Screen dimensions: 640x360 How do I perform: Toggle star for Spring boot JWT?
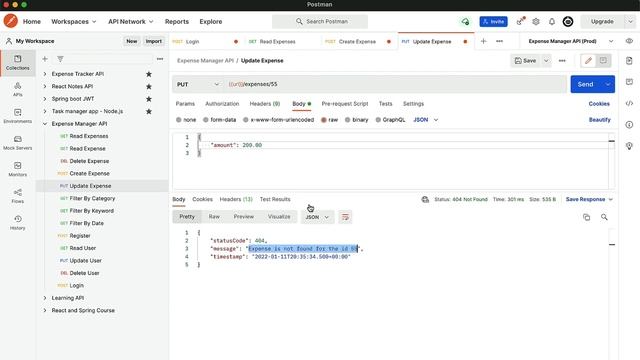(x=149, y=99)
